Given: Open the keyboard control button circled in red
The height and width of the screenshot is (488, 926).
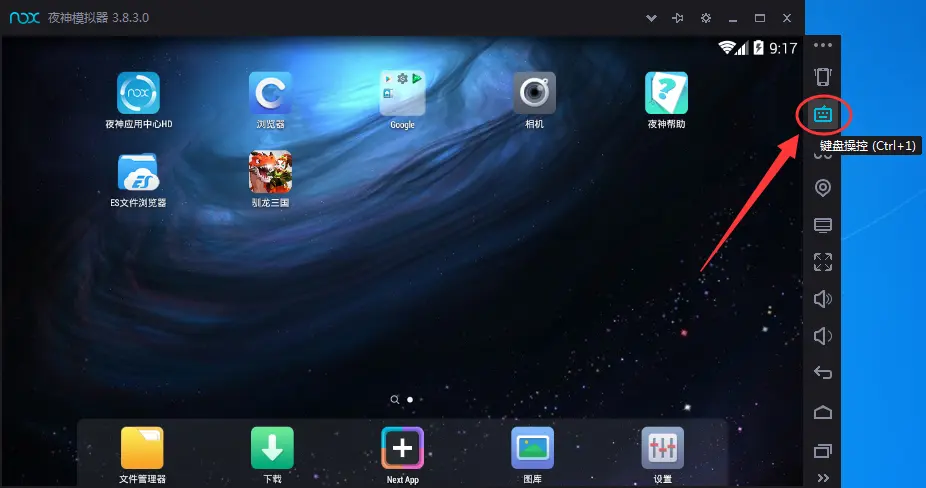Looking at the screenshot, I should [823, 114].
